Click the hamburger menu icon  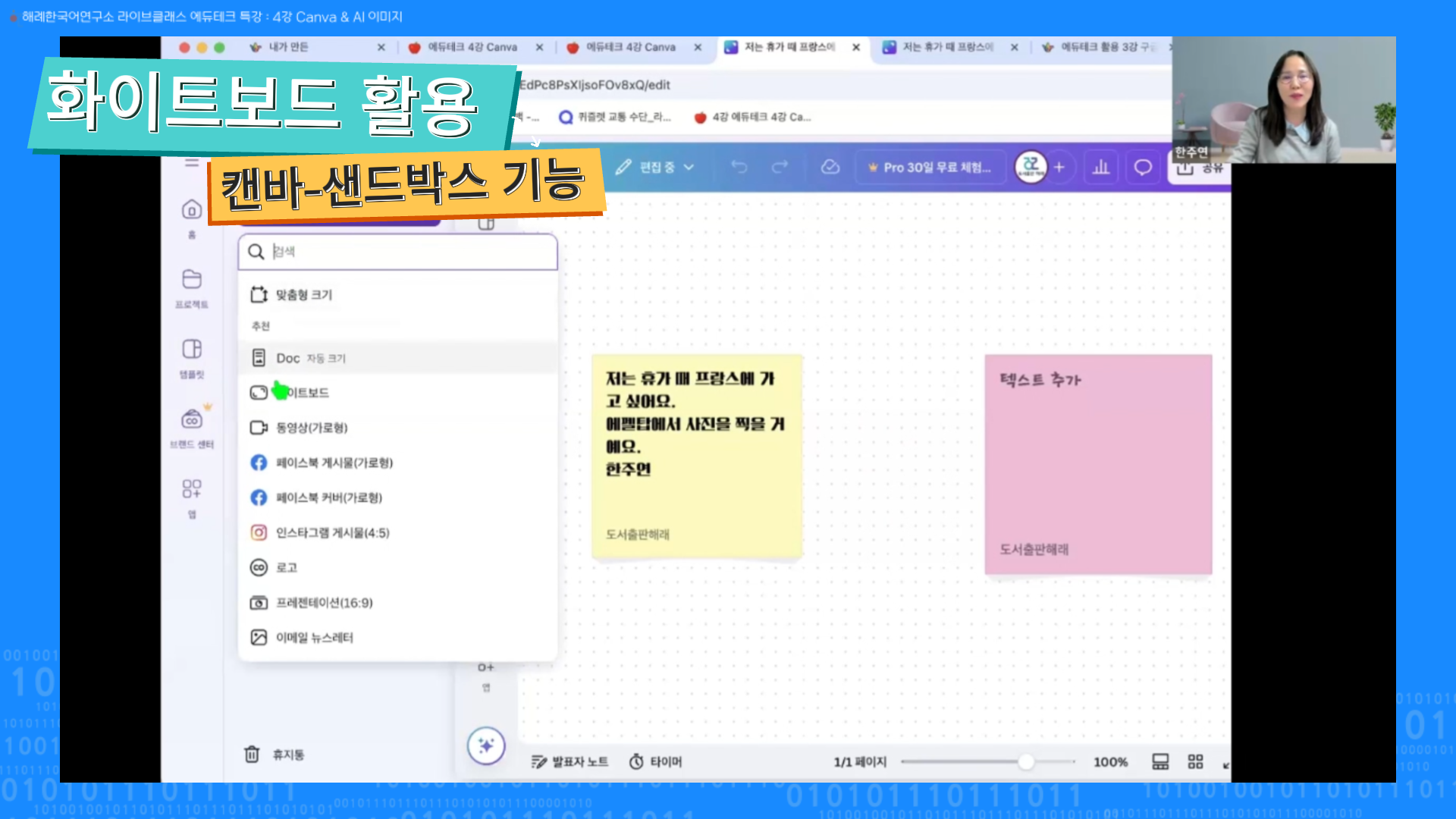pyautogui.click(x=192, y=162)
